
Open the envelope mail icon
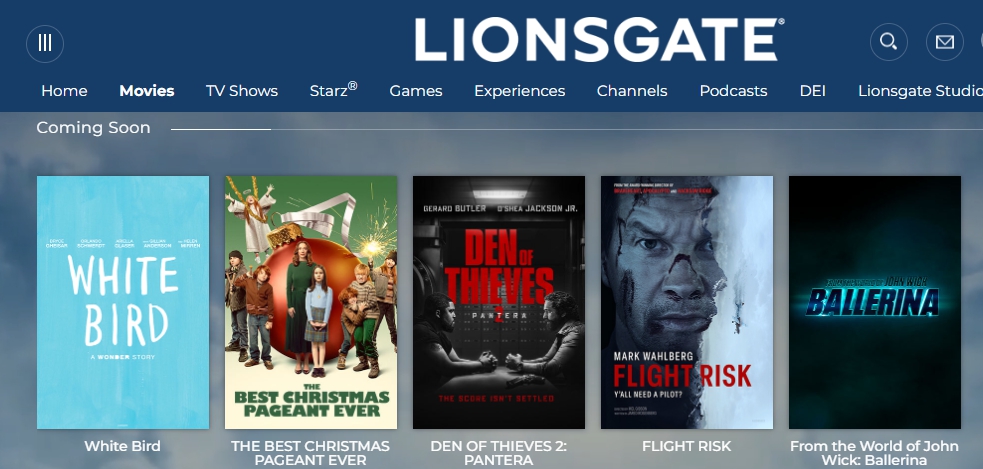pos(944,42)
